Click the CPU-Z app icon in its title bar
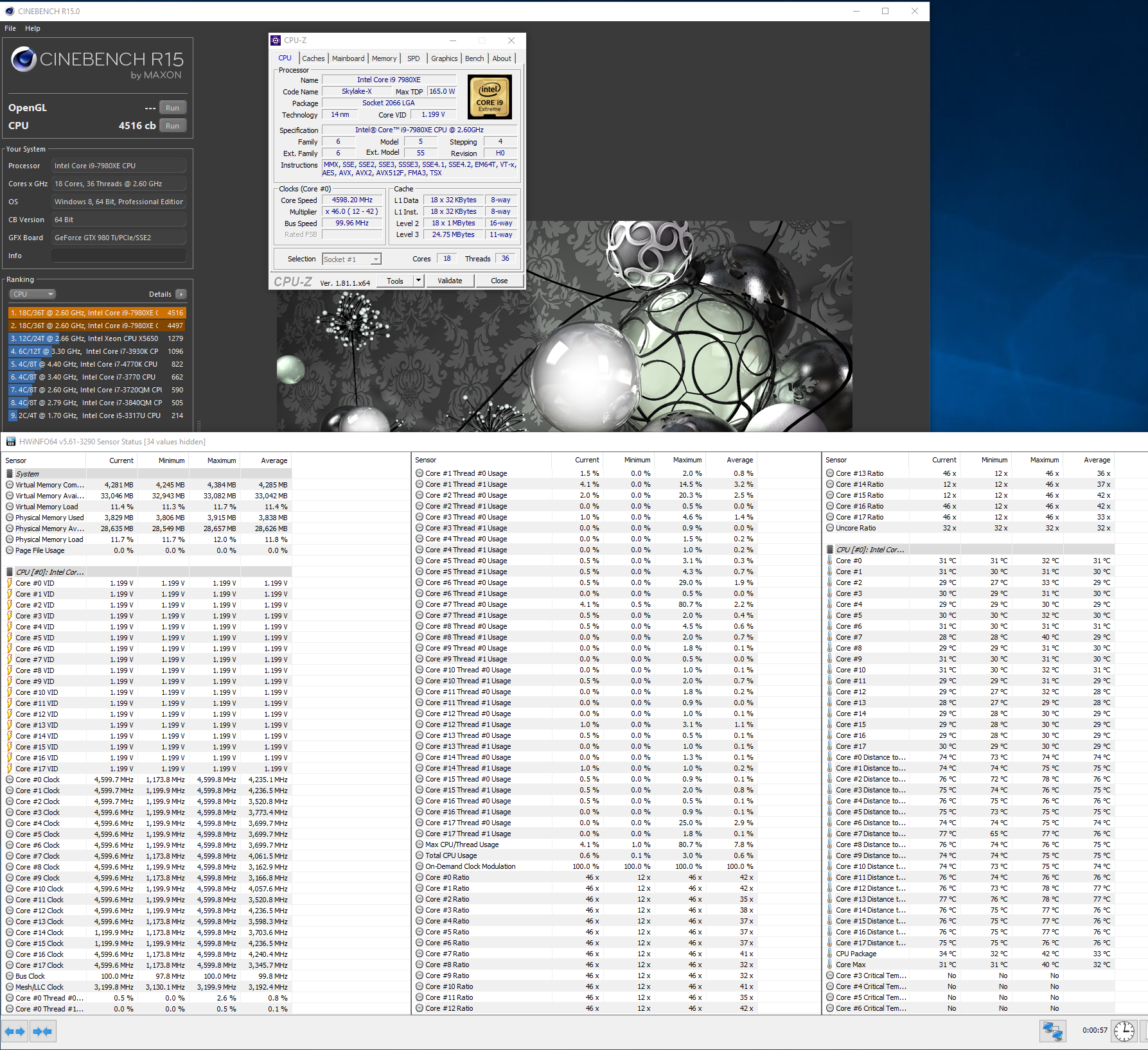This screenshot has height=1050, width=1148. click(276, 40)
